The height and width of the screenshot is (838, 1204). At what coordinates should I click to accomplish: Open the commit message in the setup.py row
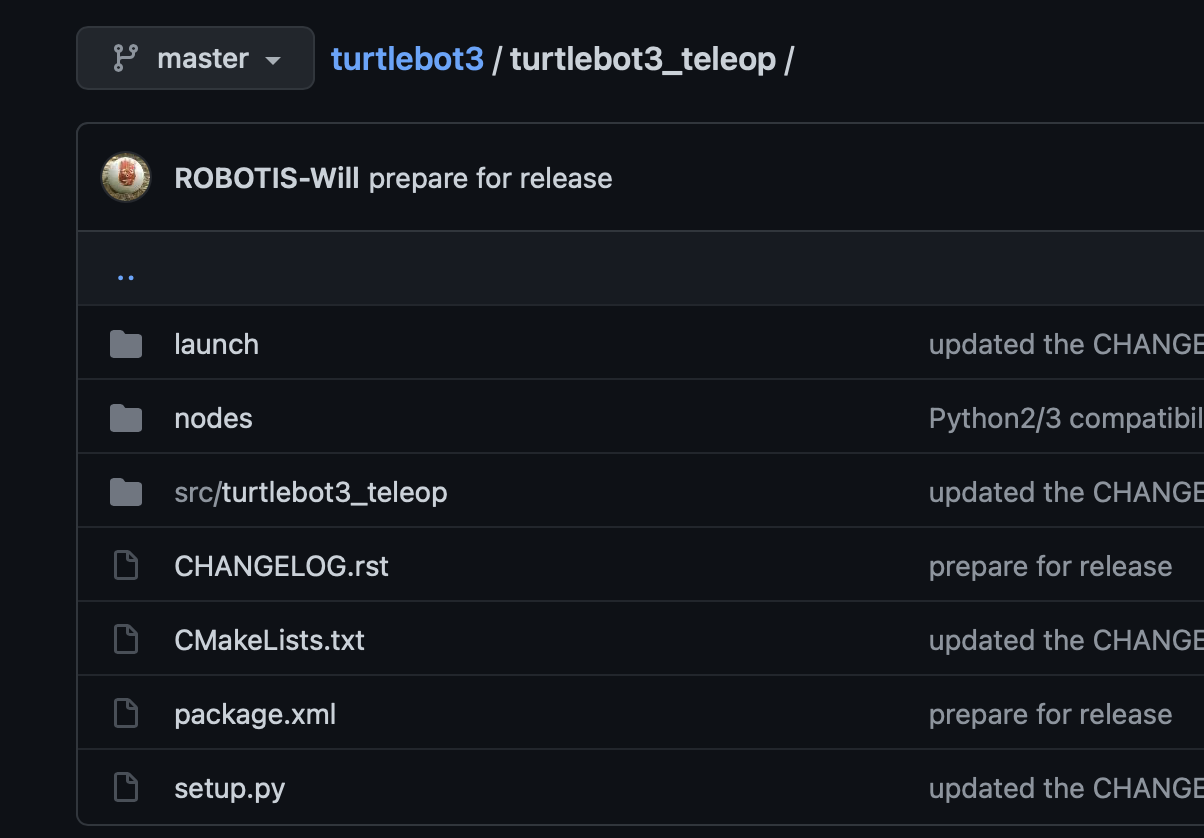[x=1066, y=788]
